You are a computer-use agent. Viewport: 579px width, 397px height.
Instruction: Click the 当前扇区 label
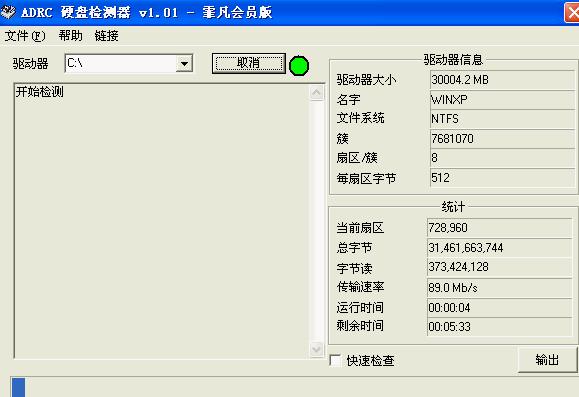(360, 228)
